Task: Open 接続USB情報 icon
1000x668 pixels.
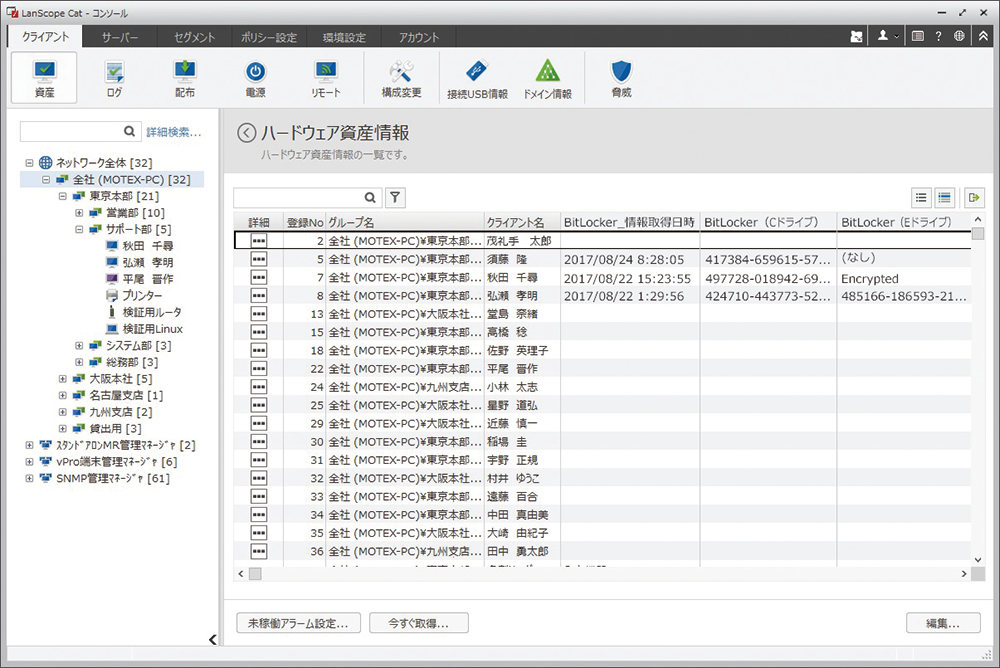Action: point(477,79)
